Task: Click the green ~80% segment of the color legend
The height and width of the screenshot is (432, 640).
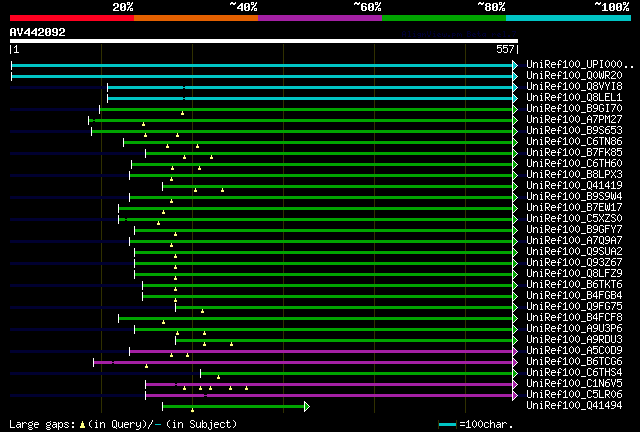Action: pyautogui.click(x=444, y=18)
